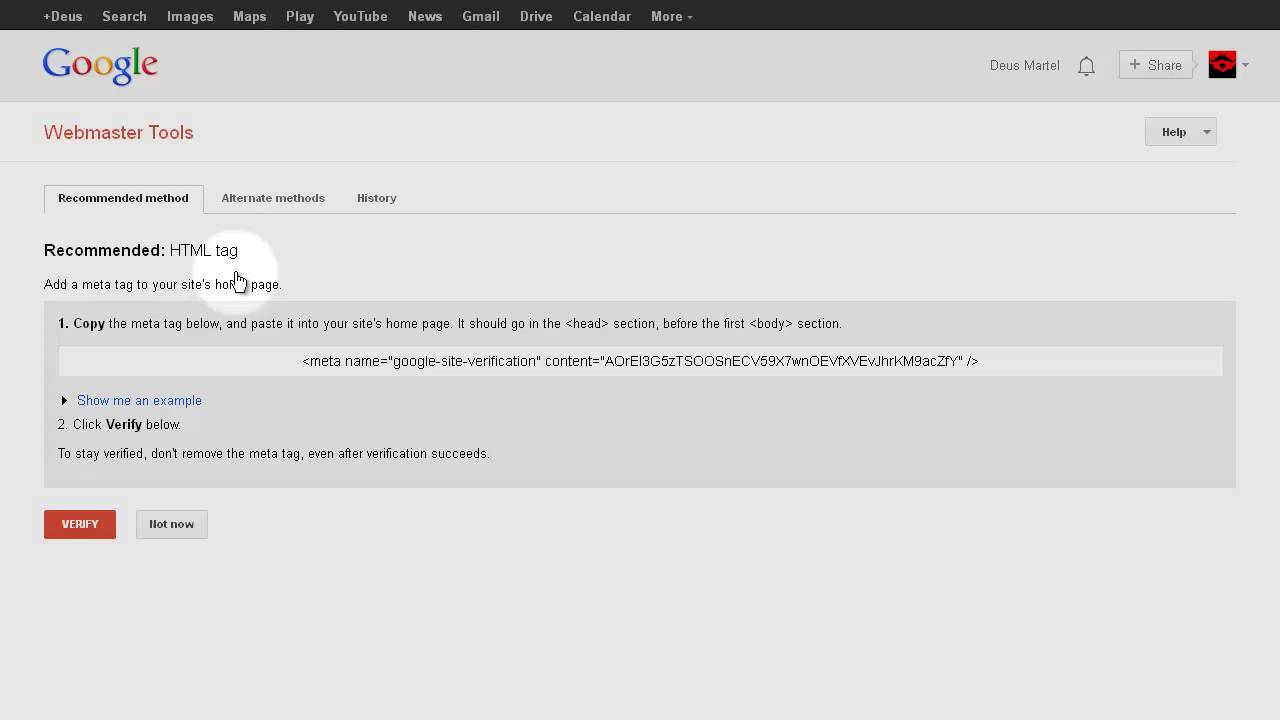Click the Webmaster Tools title link
Viewport: 1280px width, 720px height.
(x=118, y=132)
